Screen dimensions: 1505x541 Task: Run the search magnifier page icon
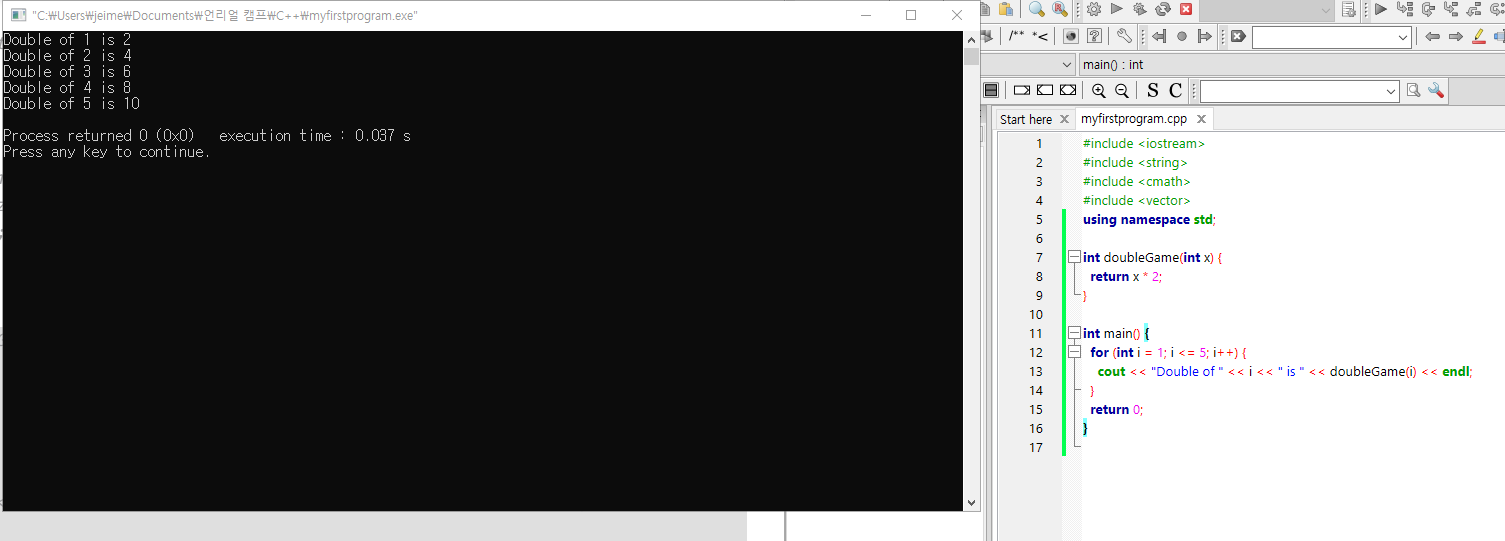click(1413, 90)
